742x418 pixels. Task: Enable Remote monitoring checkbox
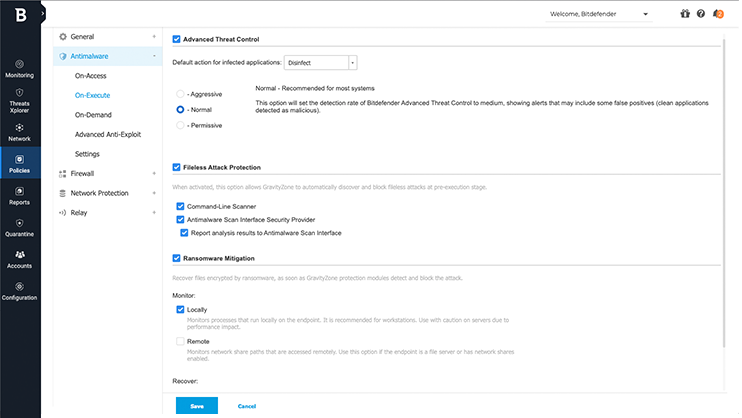180,341
